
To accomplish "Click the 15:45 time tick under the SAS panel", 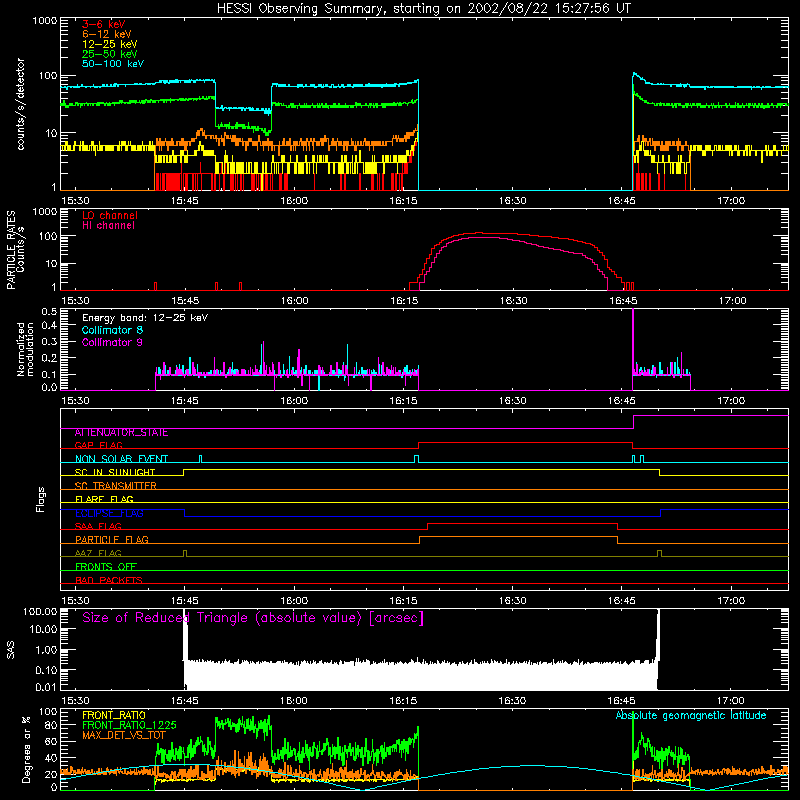I will (185, 701).
